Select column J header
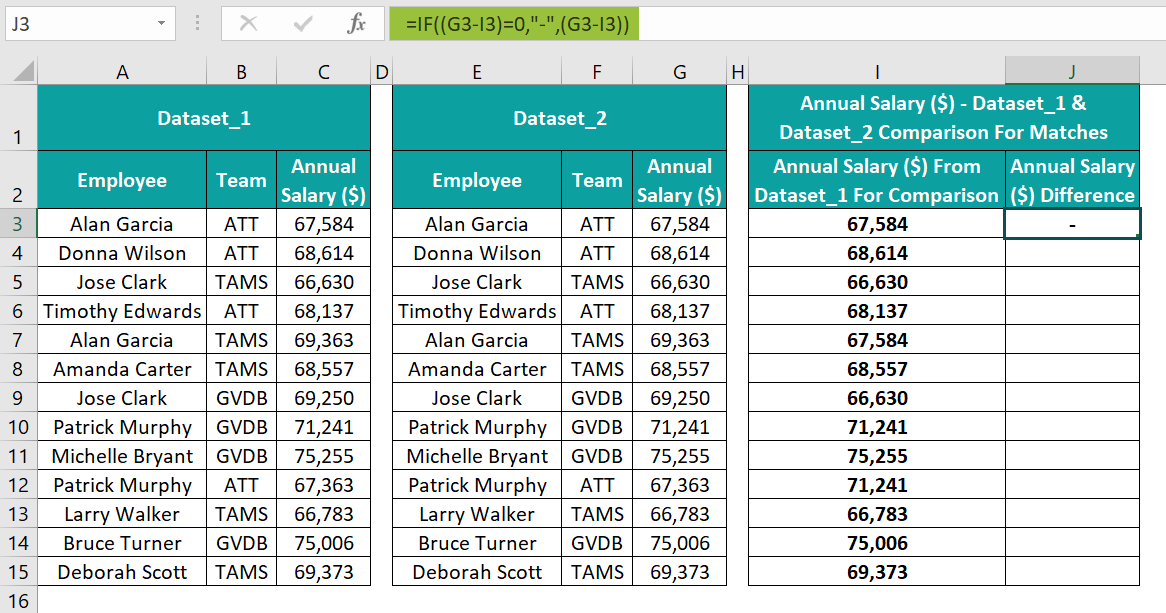The height and width of the screenshot is (613, 1166). pyautogui.click(x=1072, y=72)
